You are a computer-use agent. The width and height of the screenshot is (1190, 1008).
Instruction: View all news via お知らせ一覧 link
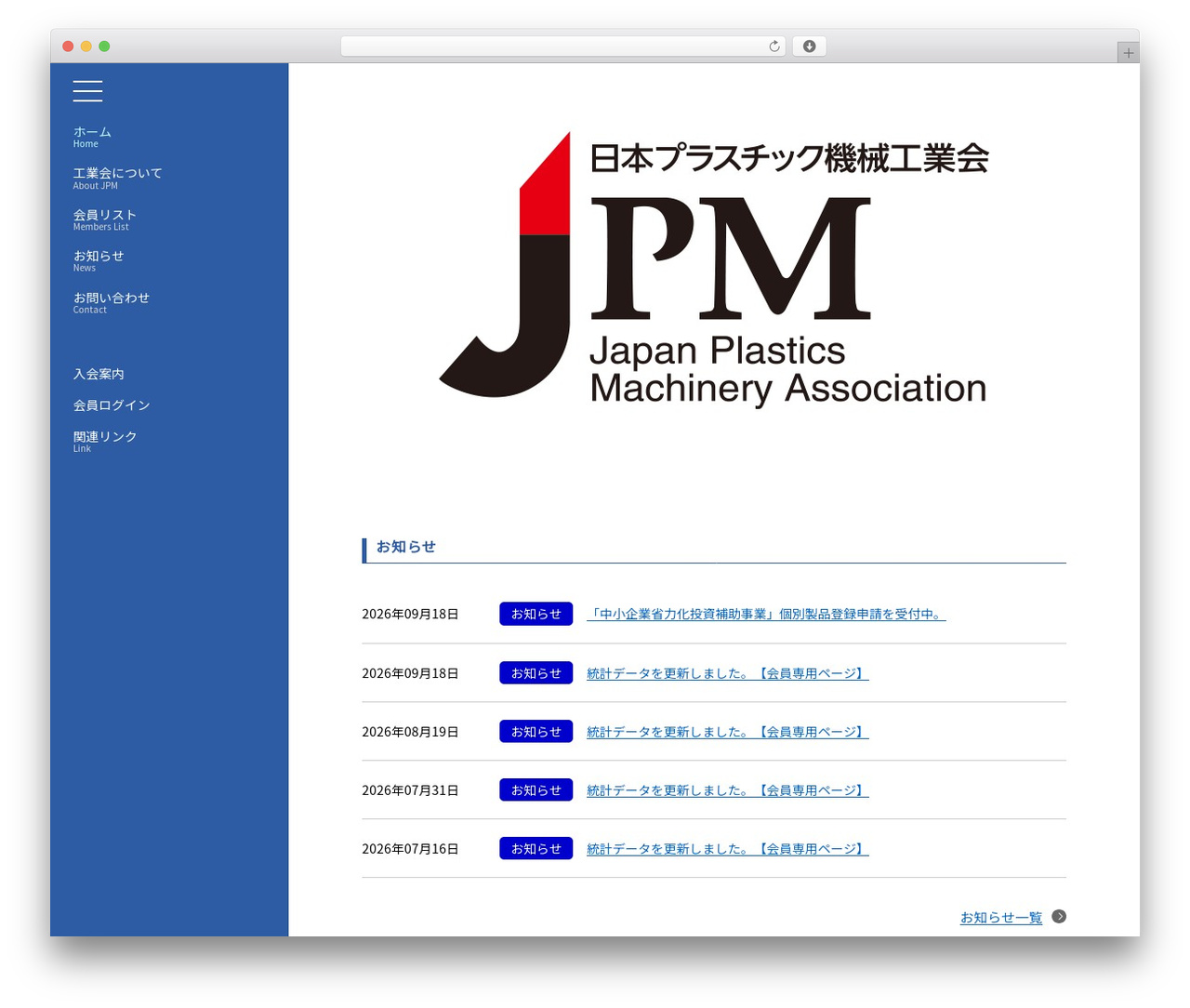click(1001, 918)
